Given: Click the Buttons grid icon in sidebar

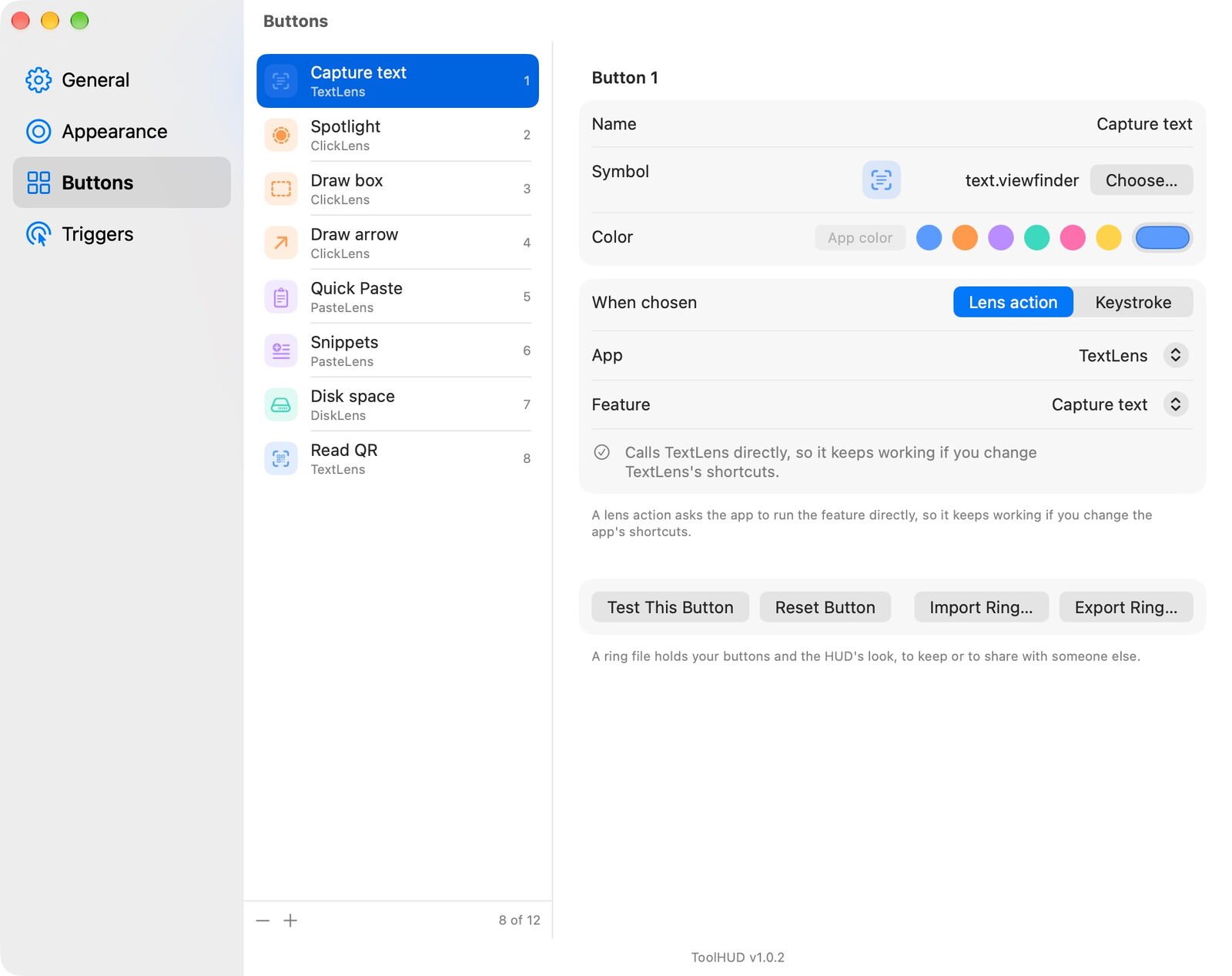Looking at the screenshot, I should point(38,183).
